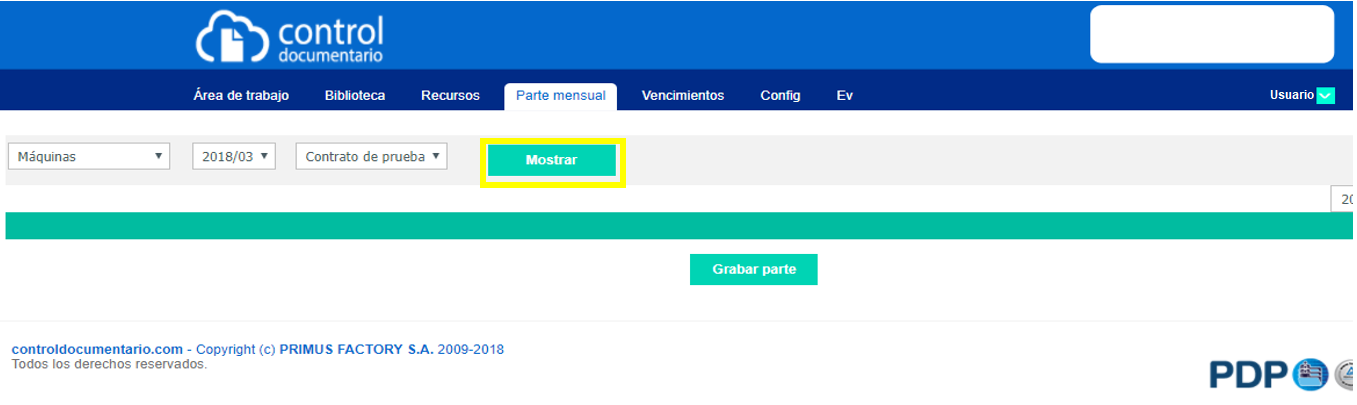
Task: Click the PDP logo text
Action: point(1248,375)
